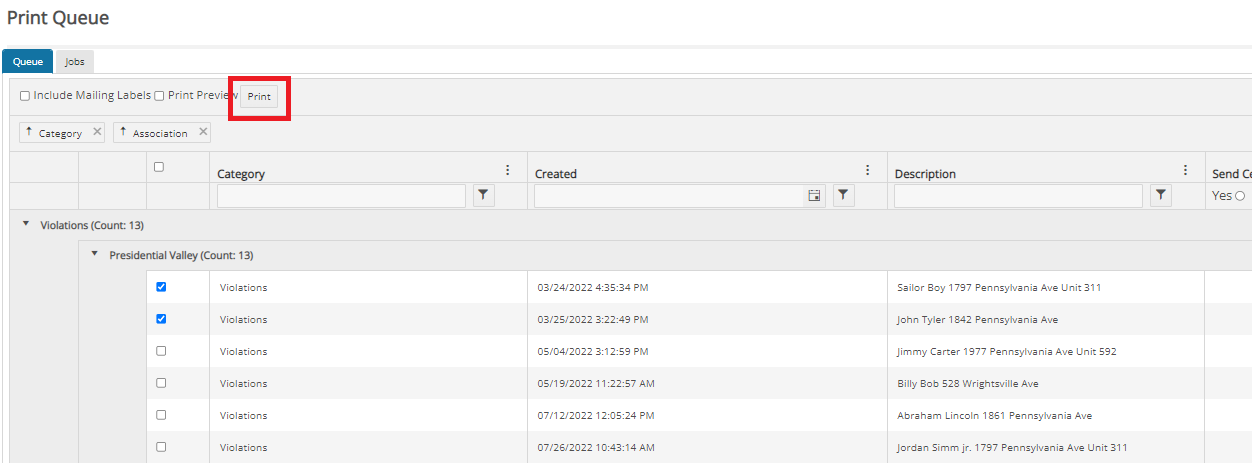Toggle the select-all header checkbox
This screenshot has width=1252, height=463.
click(158, 167)
